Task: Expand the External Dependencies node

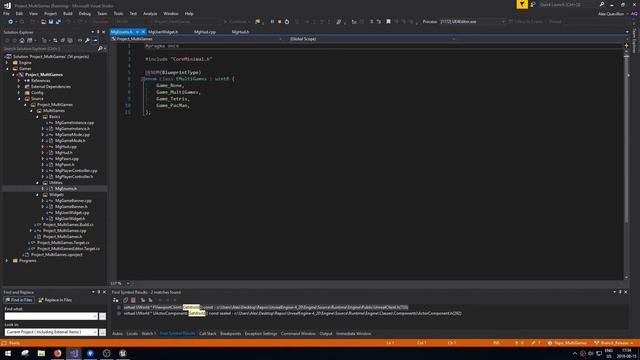Action: point(19,87)
